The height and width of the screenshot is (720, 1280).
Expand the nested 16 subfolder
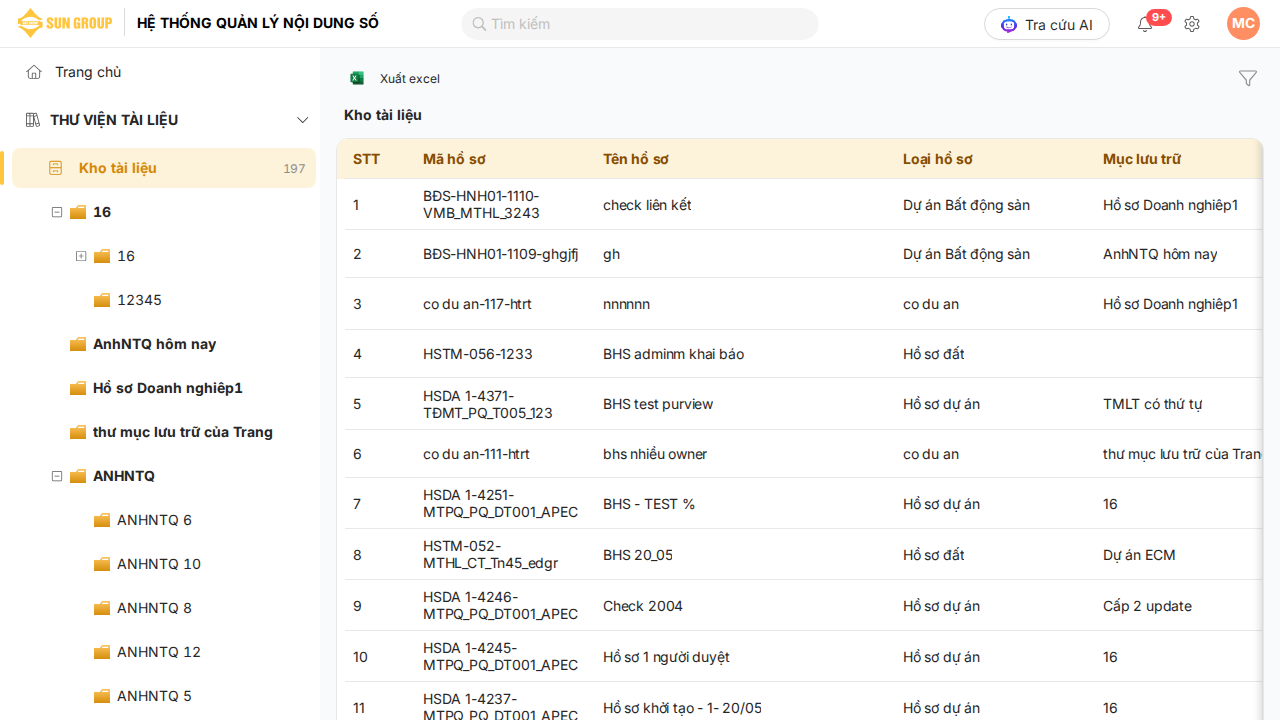point(81,256)
